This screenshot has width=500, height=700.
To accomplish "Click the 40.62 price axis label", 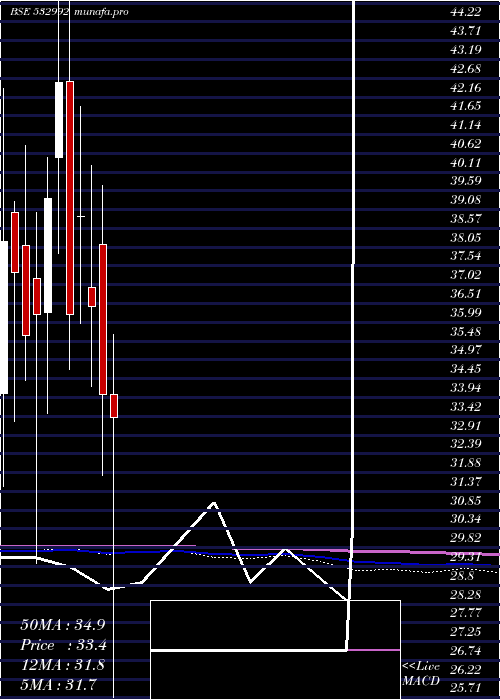I will [466, 144].
